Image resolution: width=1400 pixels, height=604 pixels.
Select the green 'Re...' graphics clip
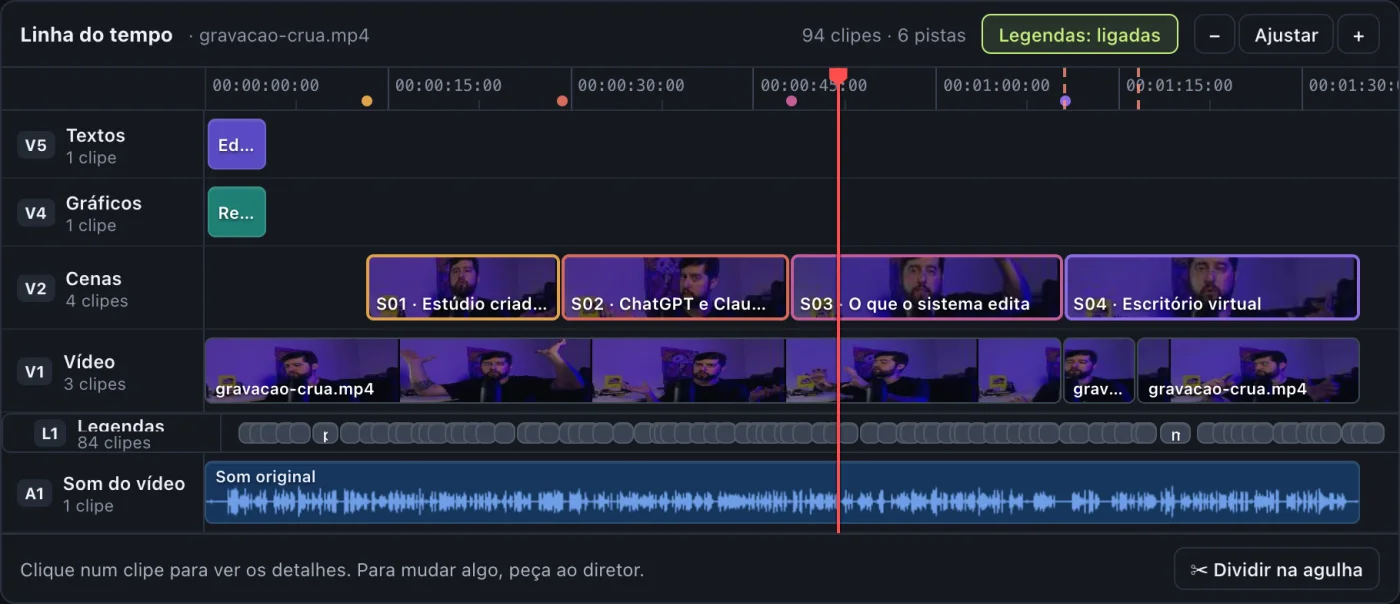[x=237, y=212]
